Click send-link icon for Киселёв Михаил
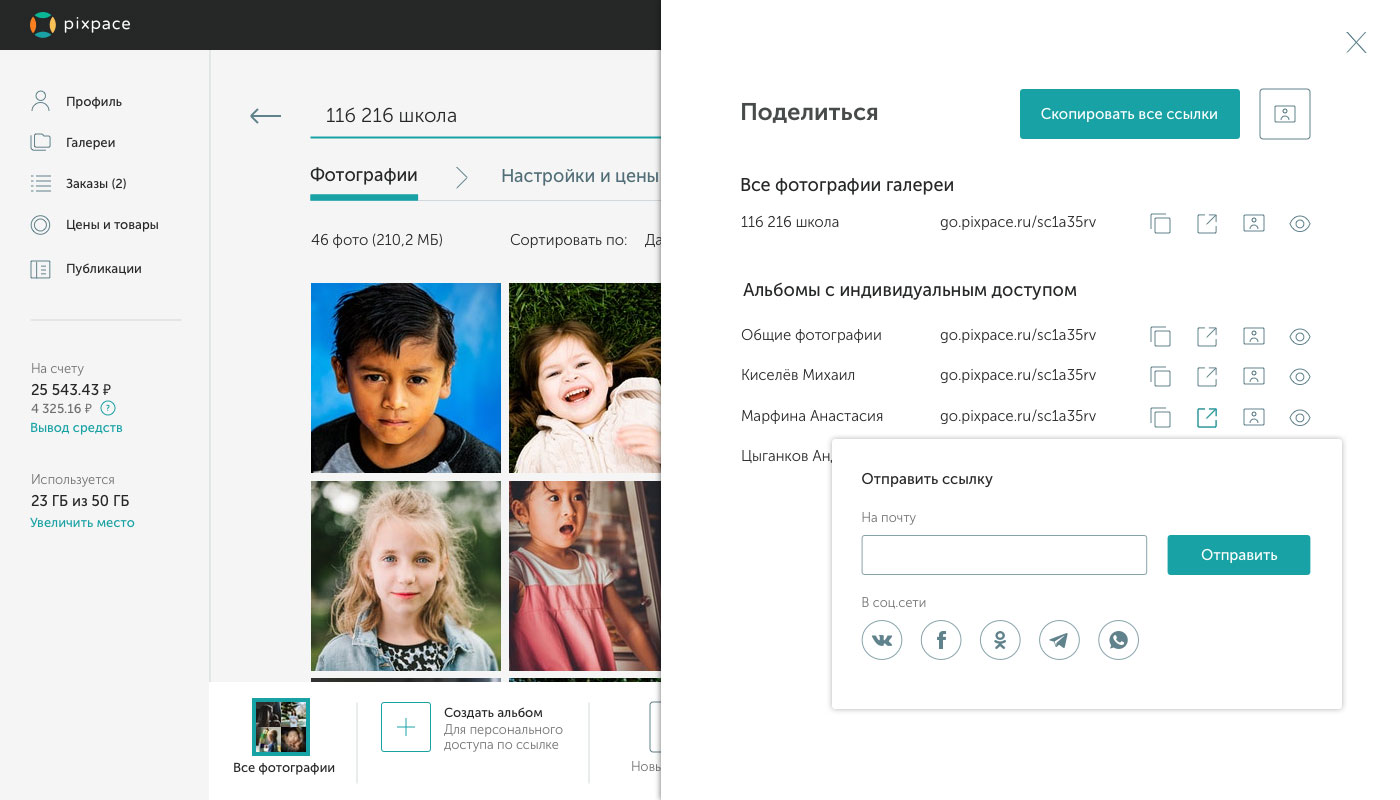 (x=1207, y=376)
